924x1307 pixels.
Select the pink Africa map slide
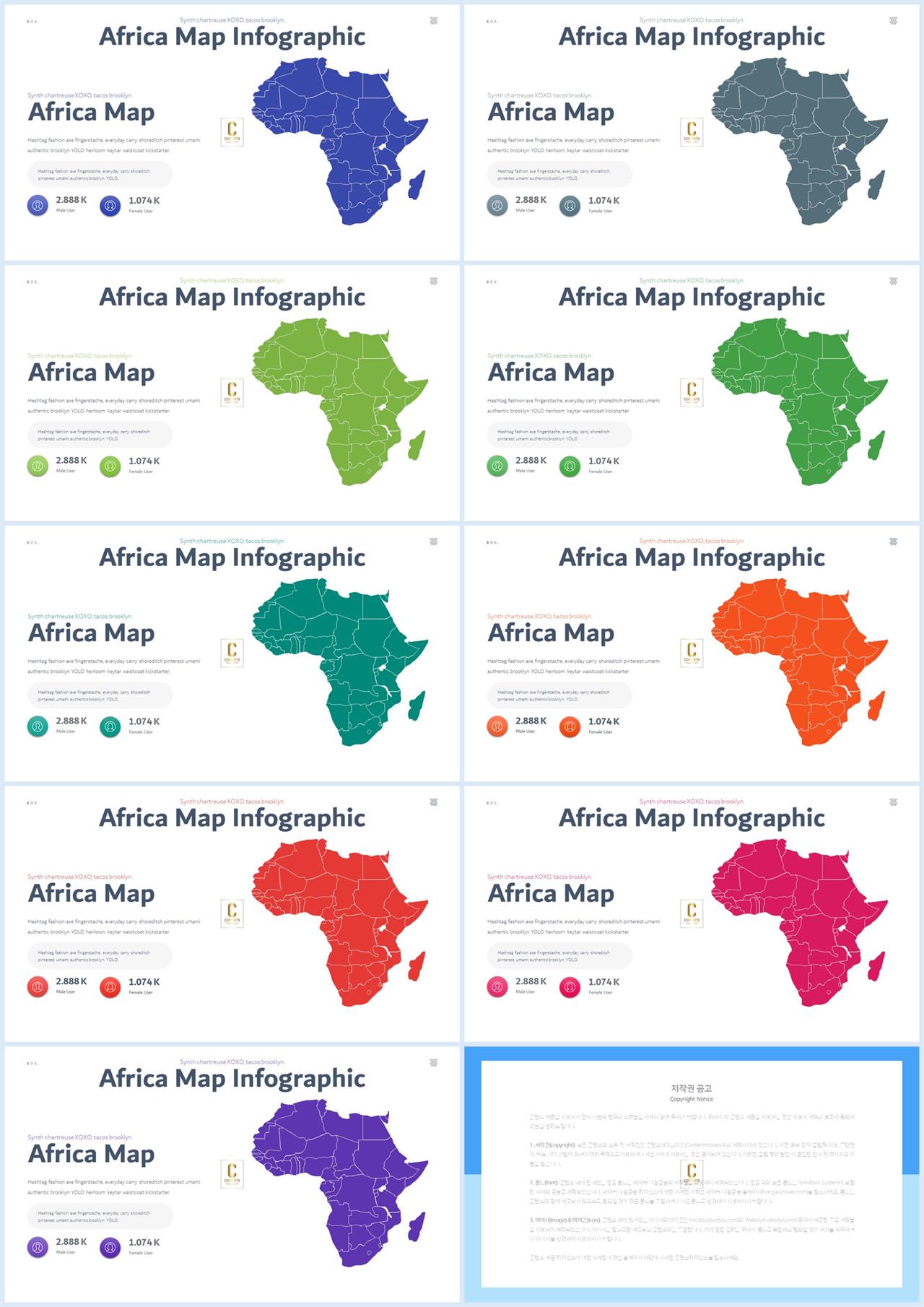pyautogui.click(x=692, y=913)
